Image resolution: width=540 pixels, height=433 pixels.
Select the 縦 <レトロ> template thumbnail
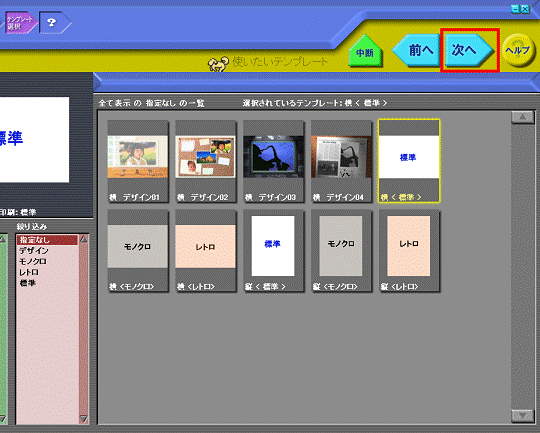pyautogui.click(x=409, y=251)
